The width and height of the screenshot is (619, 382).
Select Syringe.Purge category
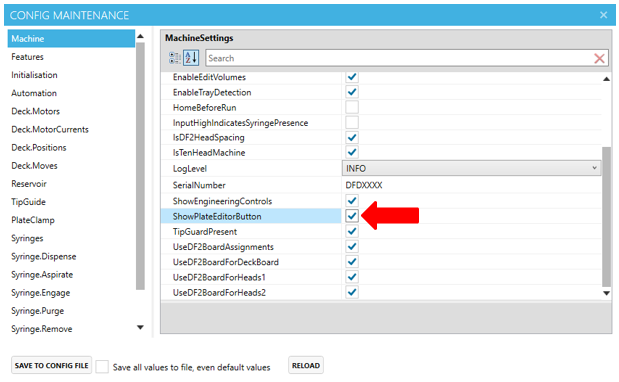(38, 311)
